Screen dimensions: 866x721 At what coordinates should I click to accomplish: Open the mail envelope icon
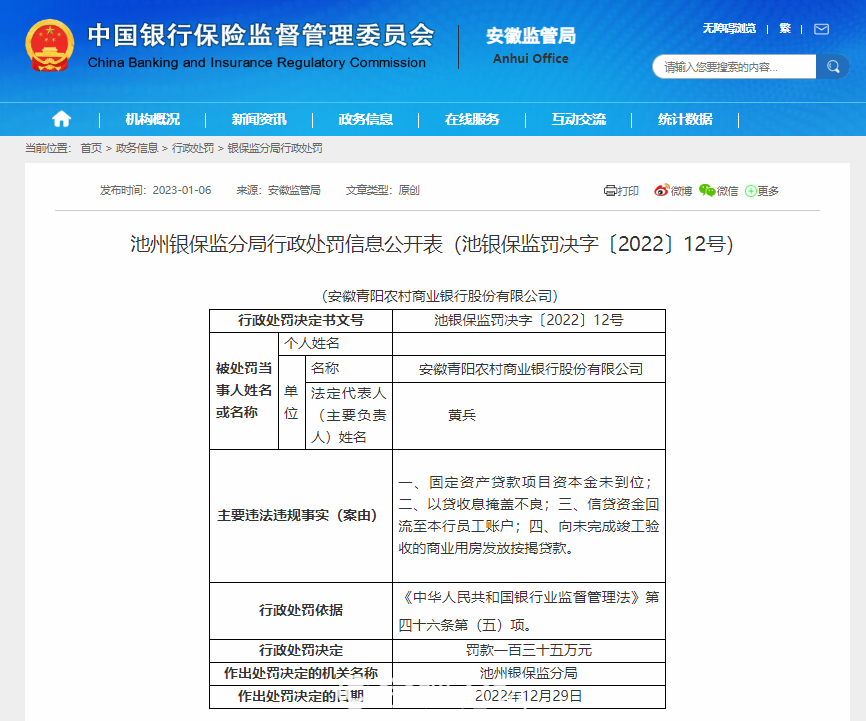pyautogui.click(x=821, y=29)
